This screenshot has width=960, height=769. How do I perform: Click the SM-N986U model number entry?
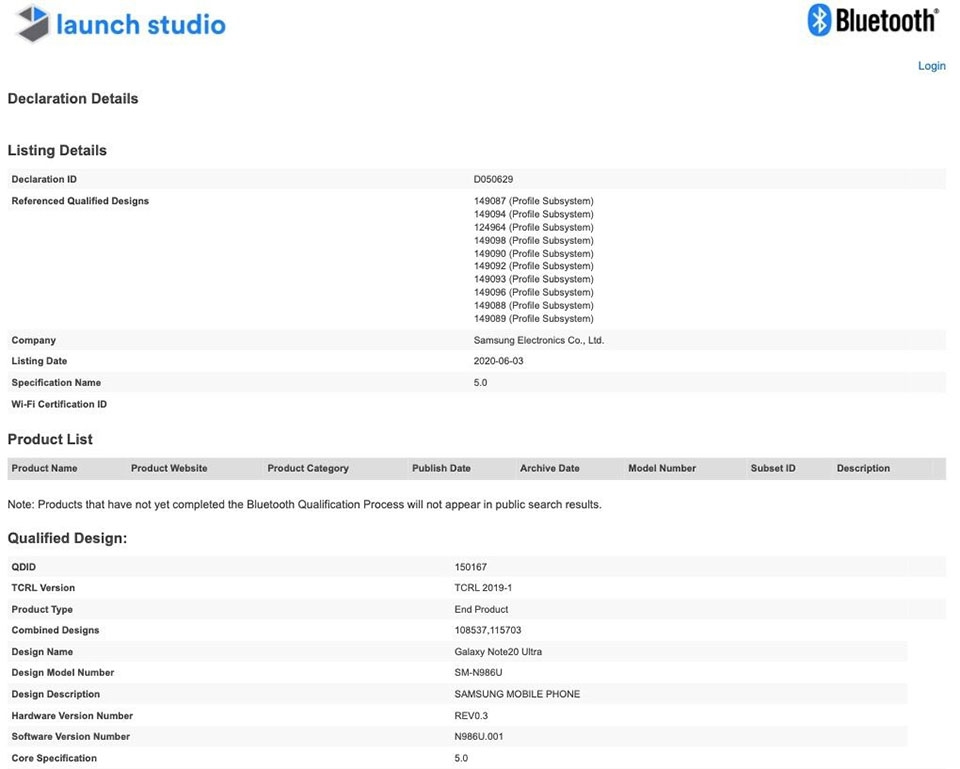(x=478, y=672)
